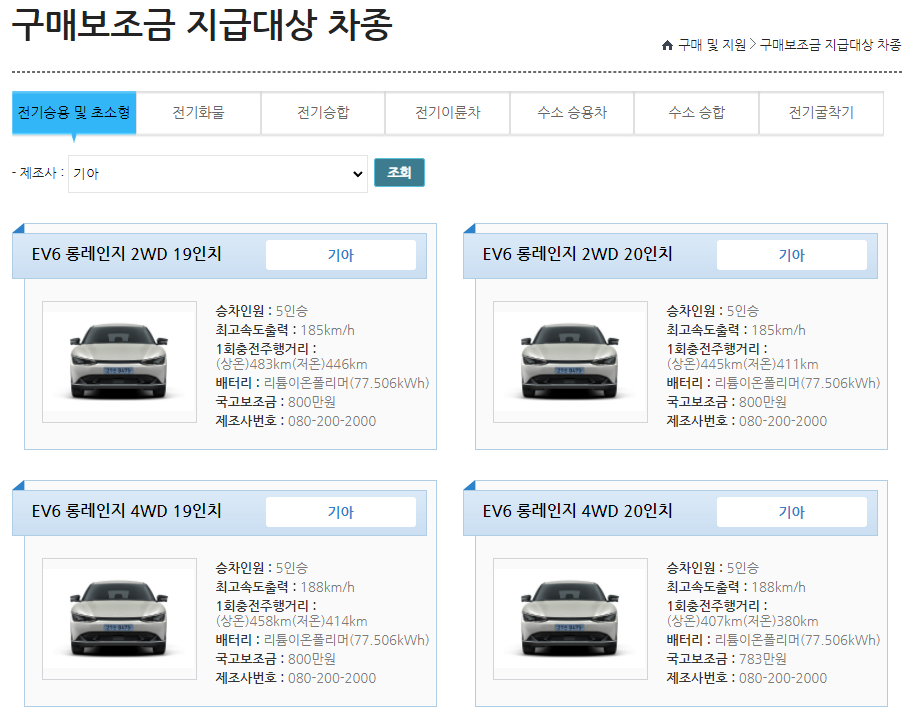Click 최고속도출력 188km/h in 4WD 20인치 card
The width and height of the screenshot is (922, 710).
736,587
